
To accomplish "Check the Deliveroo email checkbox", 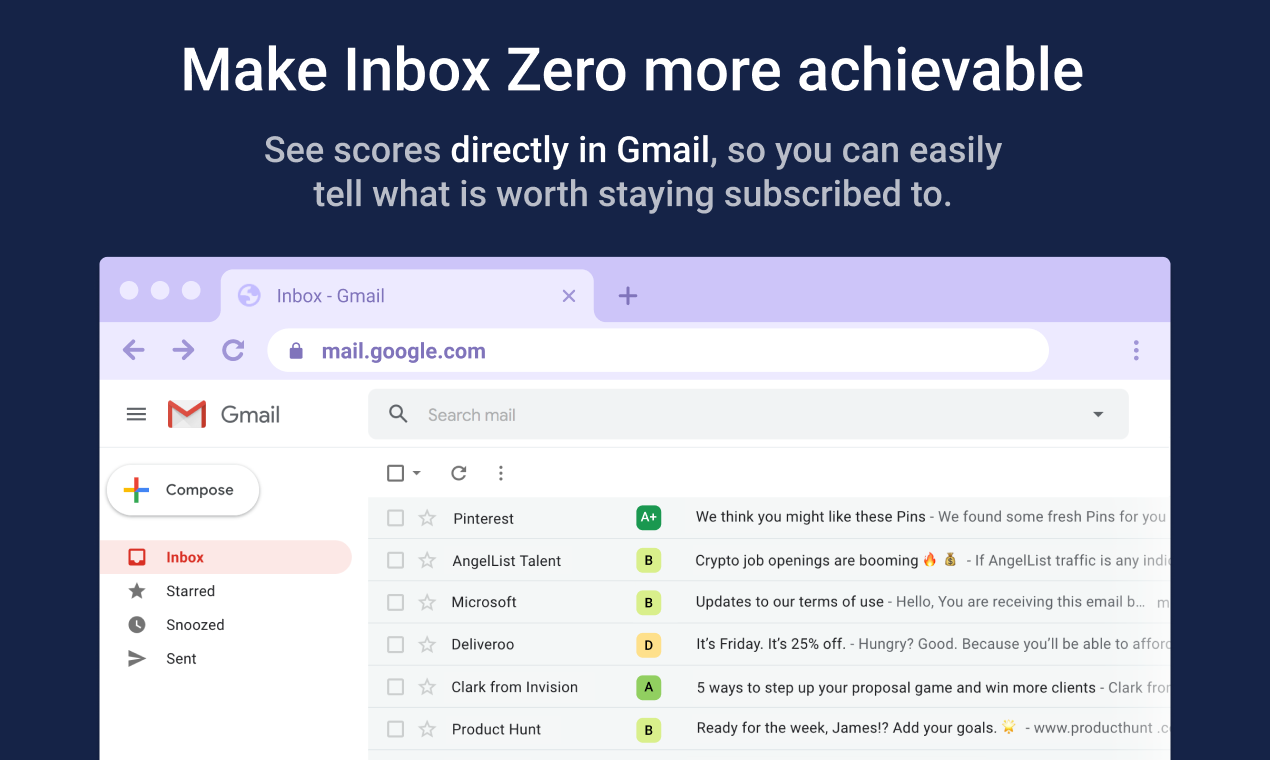I will (396, 645).
